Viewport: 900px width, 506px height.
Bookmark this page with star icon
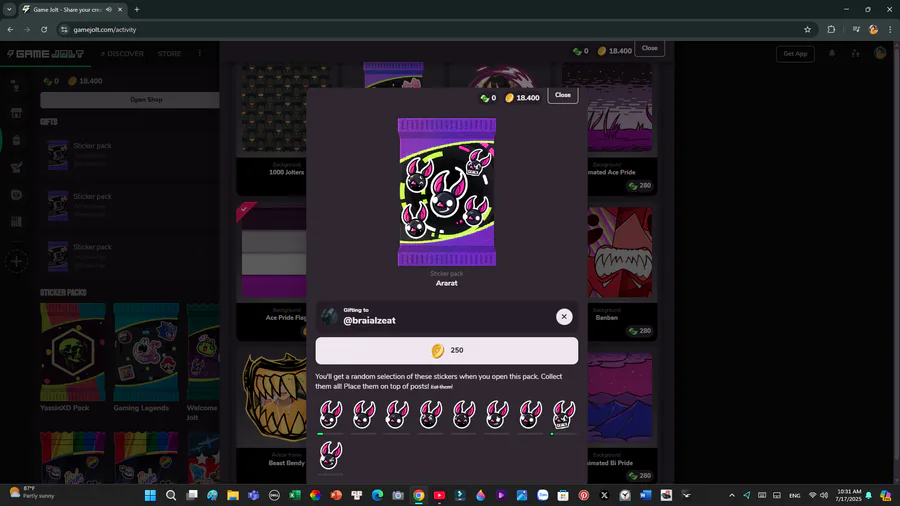pyautogui.click(x=807, y=30)
